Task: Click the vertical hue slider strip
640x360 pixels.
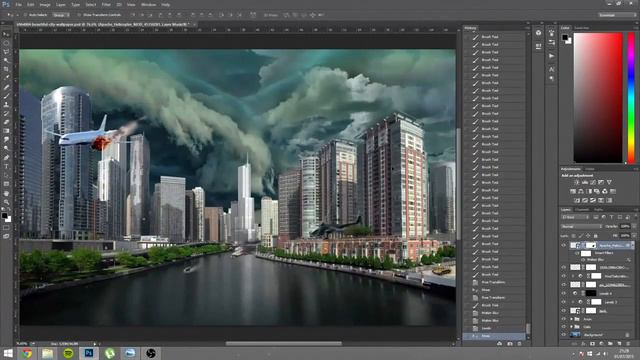Action: pos(631,98)
